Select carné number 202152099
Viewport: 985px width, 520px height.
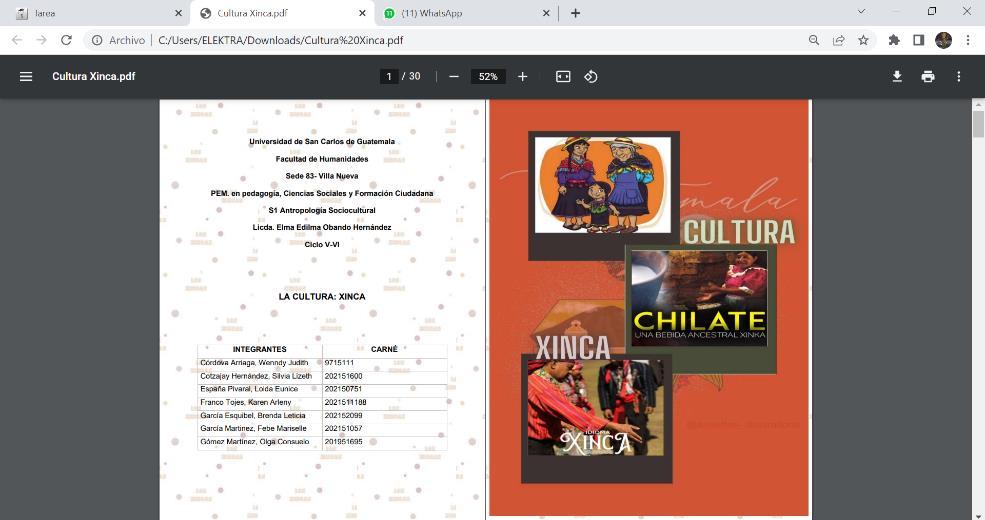point(343,416)
